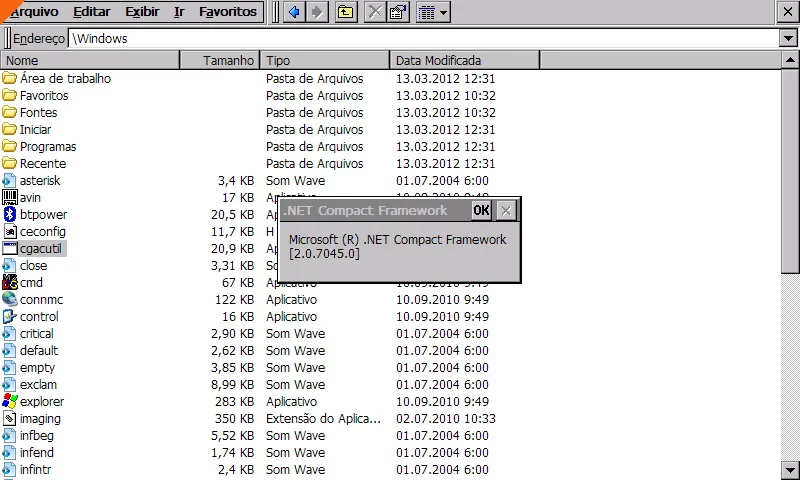Click the file name connmc
This screenshot has height=480, width=800.
(x=41, y=299)
